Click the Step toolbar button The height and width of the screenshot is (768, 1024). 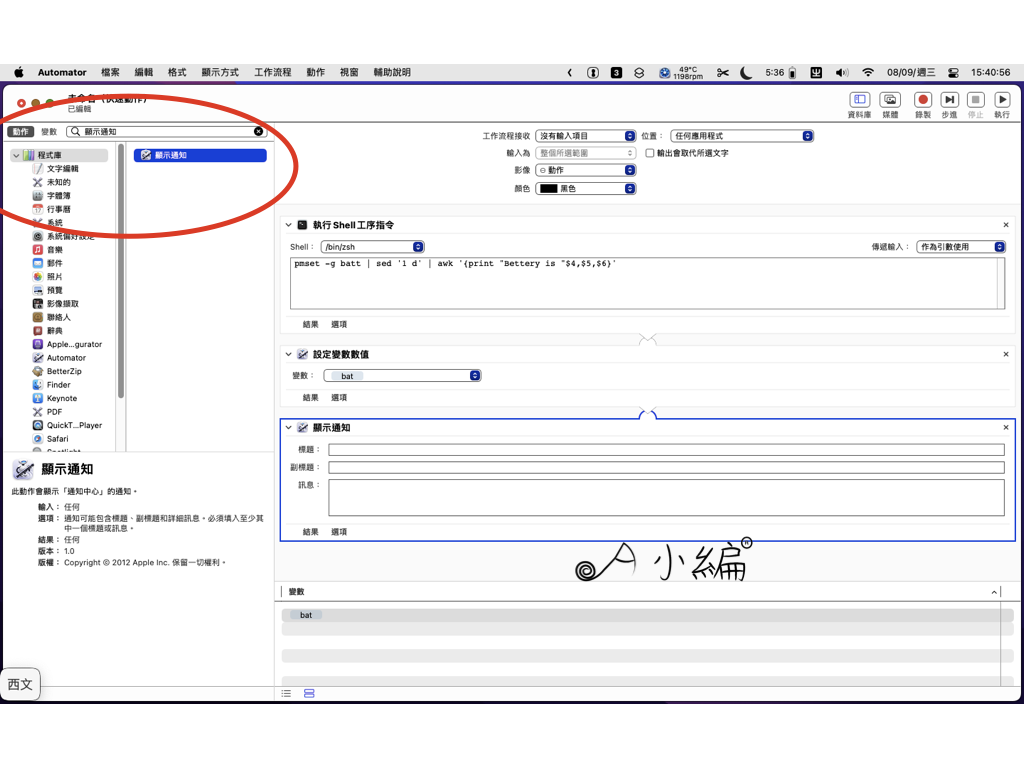[950, 99]
